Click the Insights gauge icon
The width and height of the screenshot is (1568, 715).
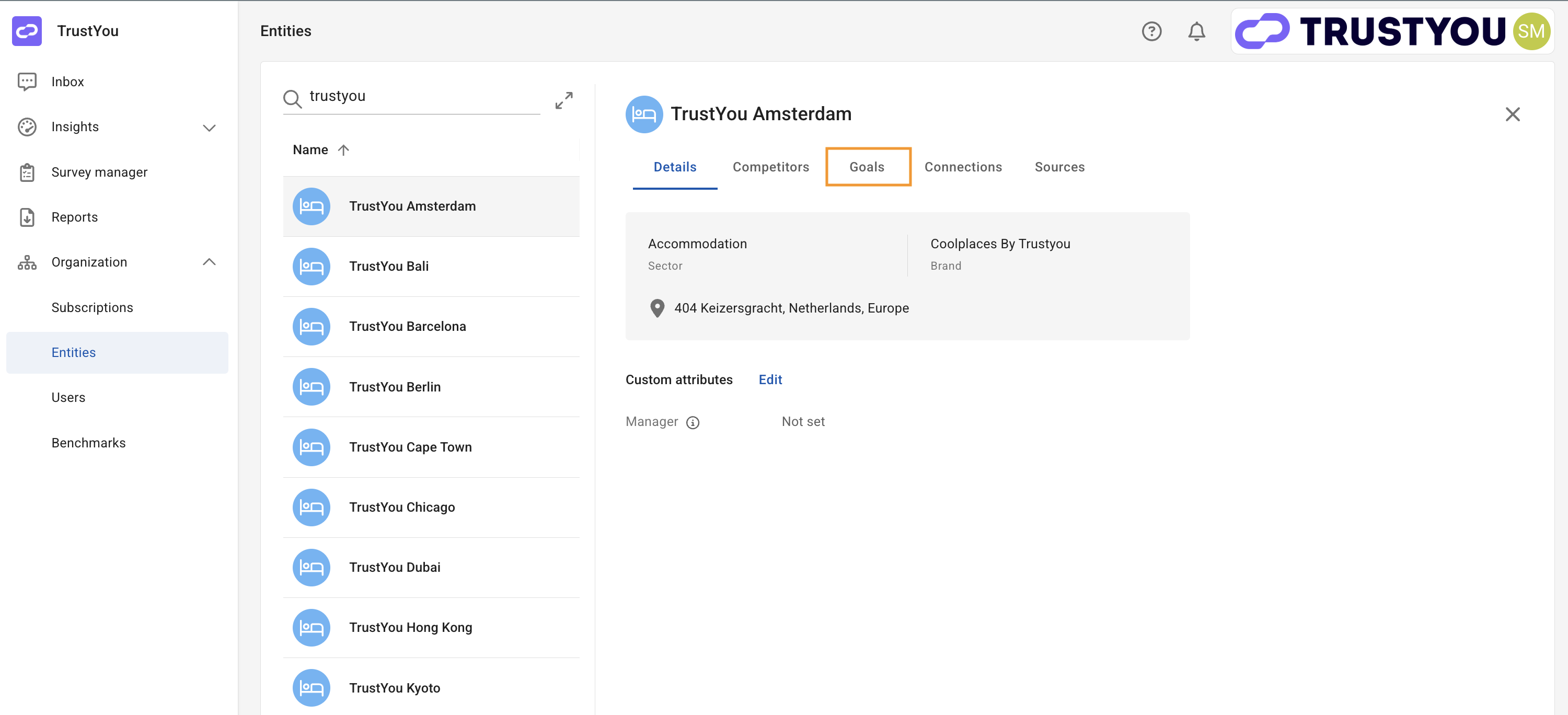click(27, 126)
